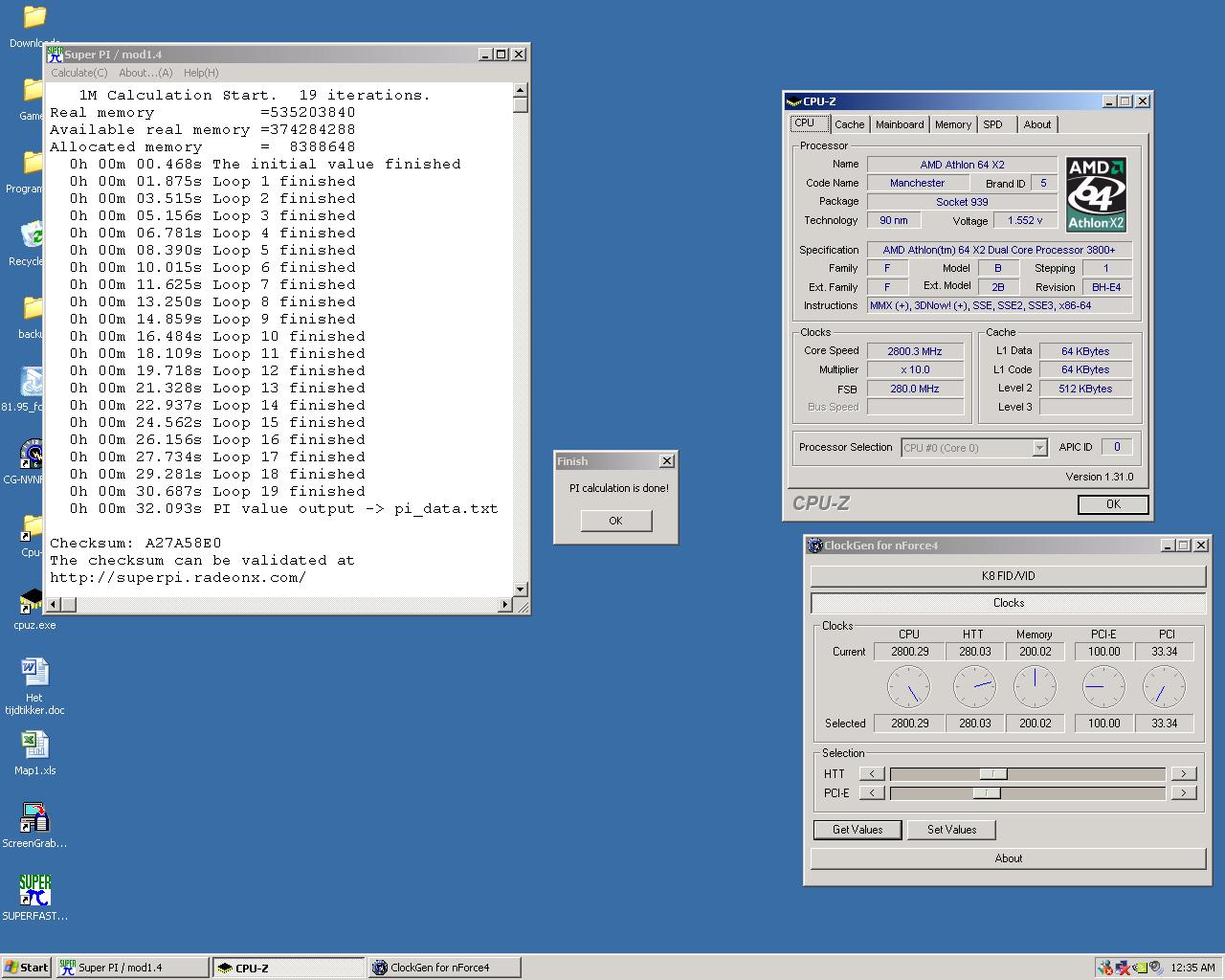Open the Start menu
The width and height of the screenshot is (1225, 980).
click(x=27, y=968)
